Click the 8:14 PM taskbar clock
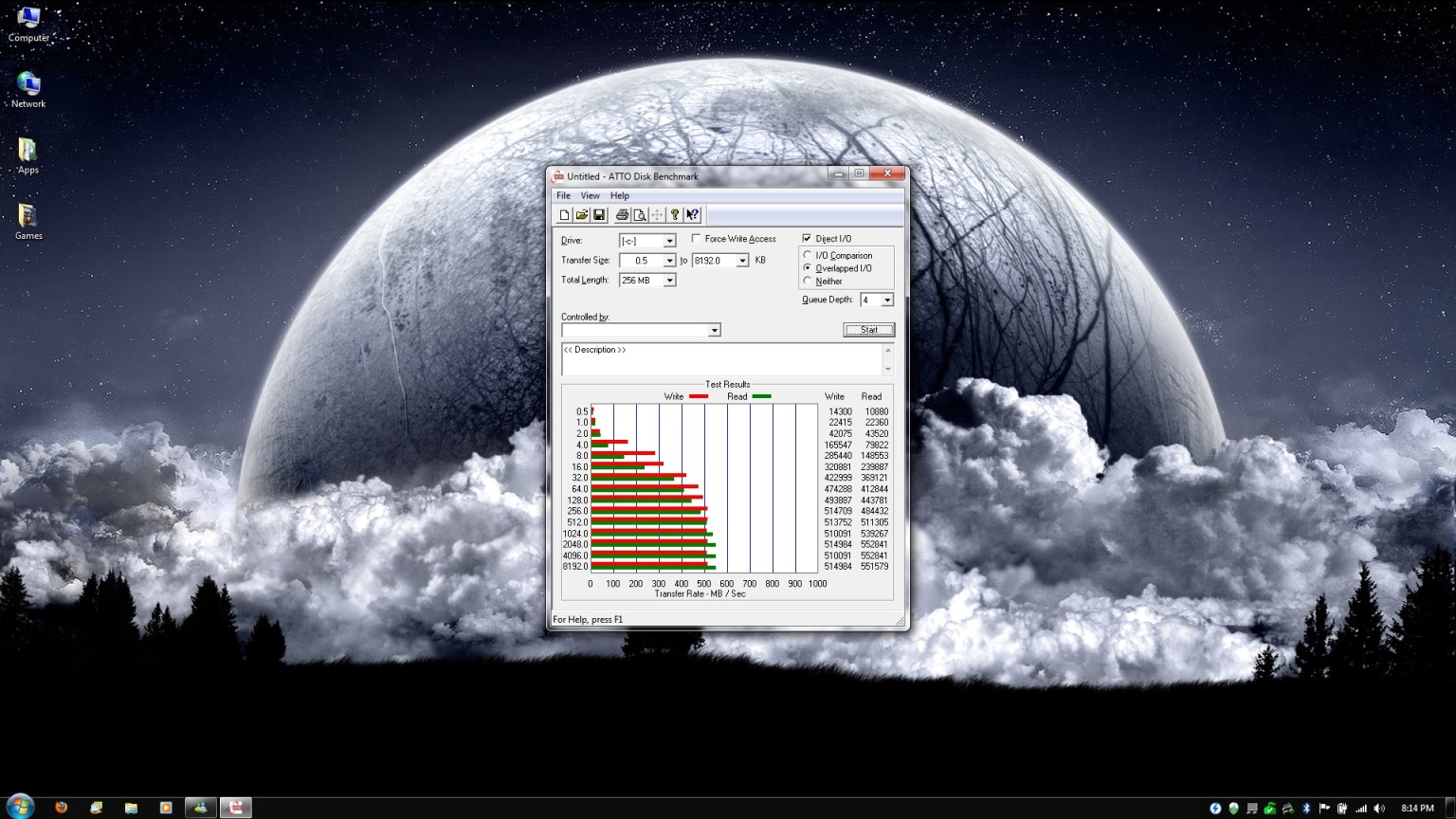The height and width of the screenshot is (819, 1456). 1417,809
